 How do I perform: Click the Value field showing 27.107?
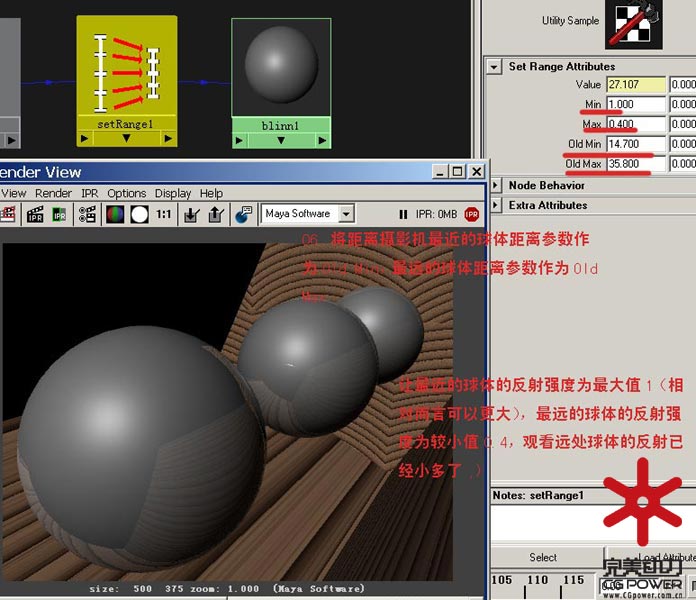636,84
